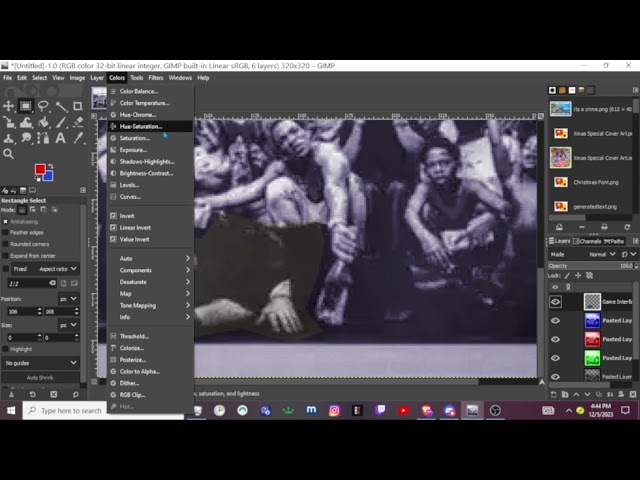The width and height of the screenshot is (640, 480).
Task: Select the Fuzzy Select wand tool
Action: 61,107
